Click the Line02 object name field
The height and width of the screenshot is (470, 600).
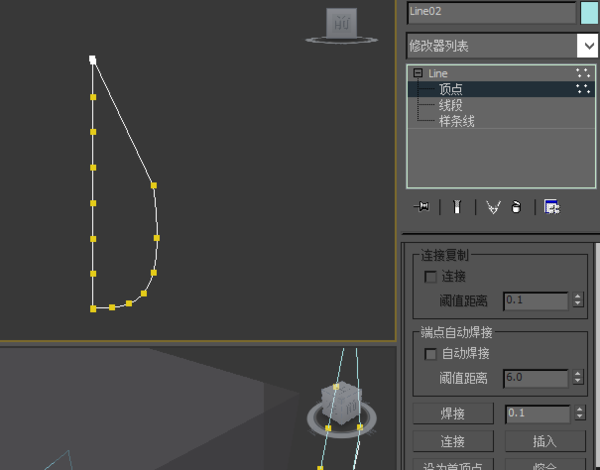[491, 12]
